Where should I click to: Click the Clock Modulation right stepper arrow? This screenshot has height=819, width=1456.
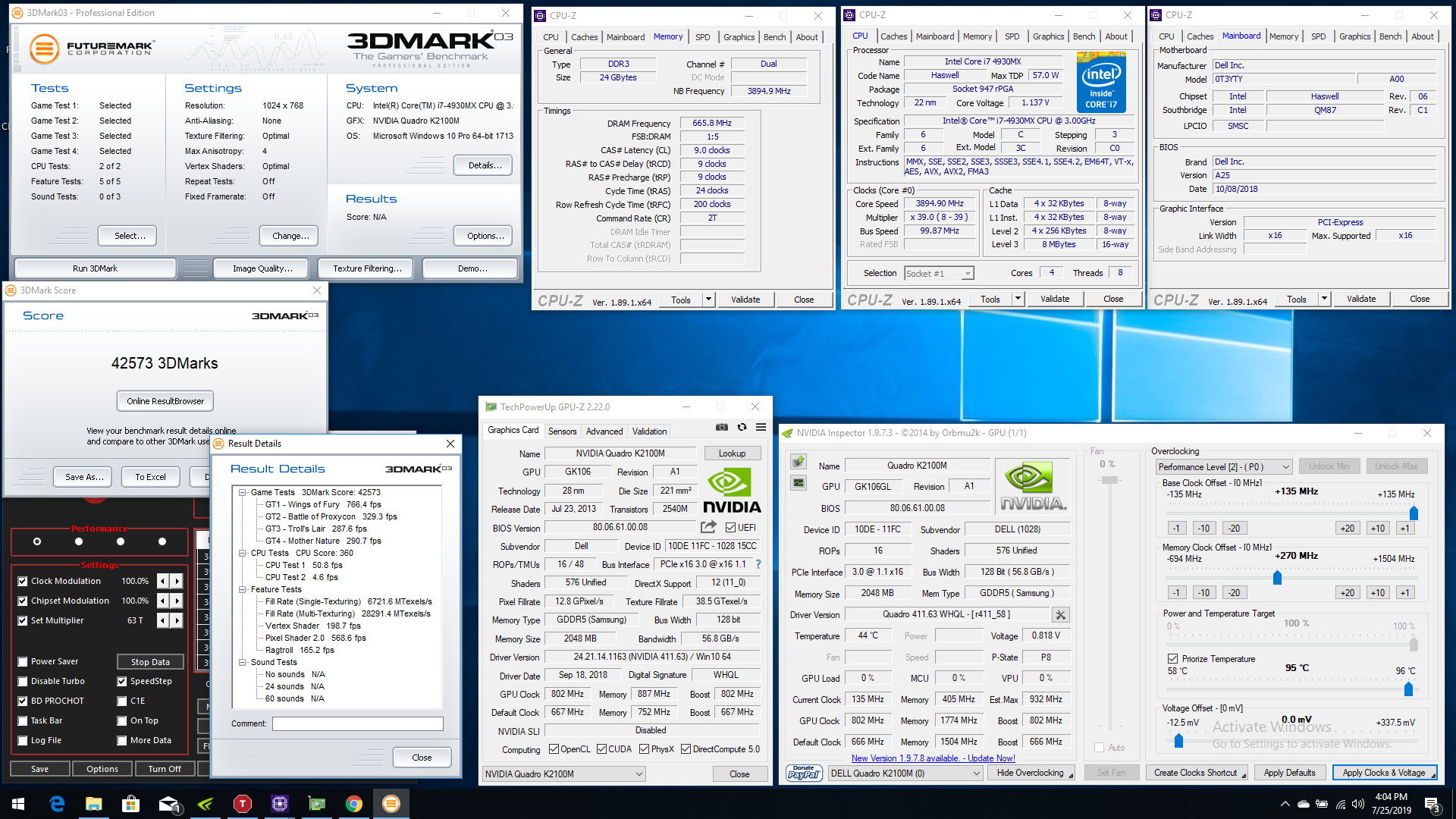177,581
